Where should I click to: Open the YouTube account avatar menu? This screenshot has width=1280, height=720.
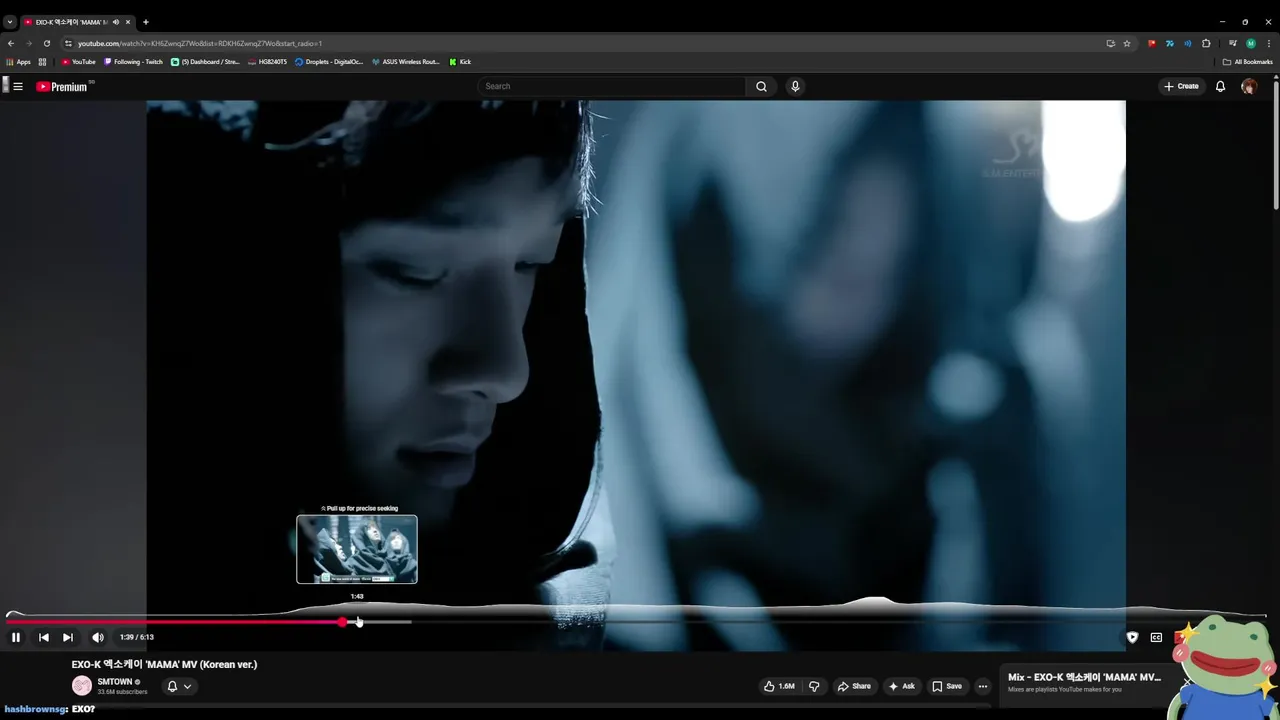(x=1248, y=86)
